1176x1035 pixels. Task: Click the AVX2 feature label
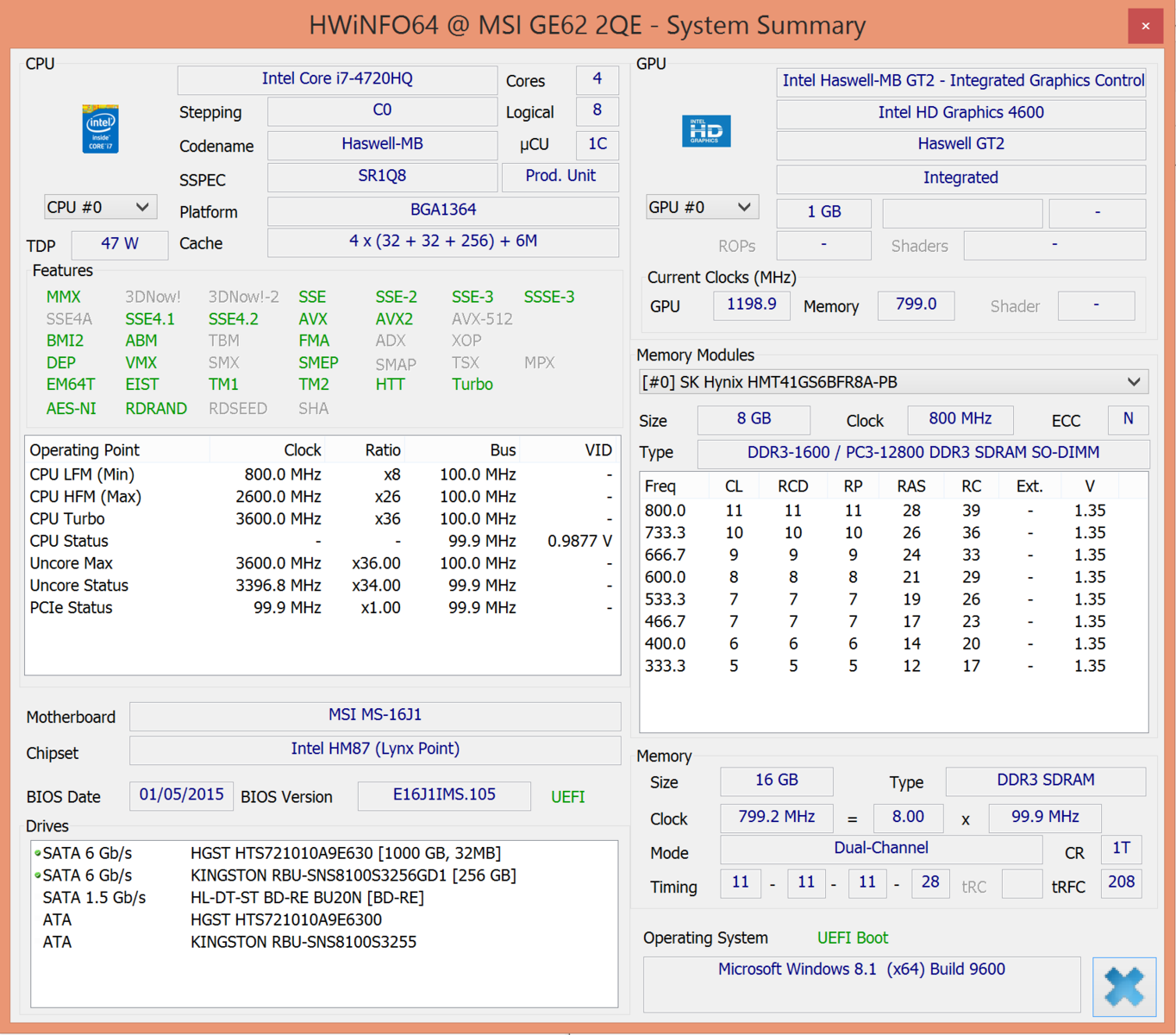pyautogui.click(x=394, y=319)
